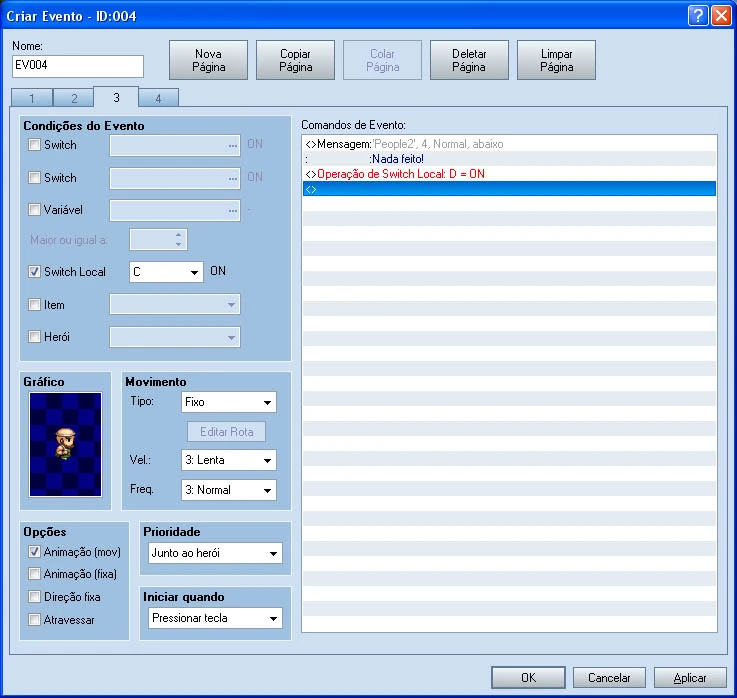737x698 pixels.
Task: Click the Copiar Página button
Action: coord(295,60)
